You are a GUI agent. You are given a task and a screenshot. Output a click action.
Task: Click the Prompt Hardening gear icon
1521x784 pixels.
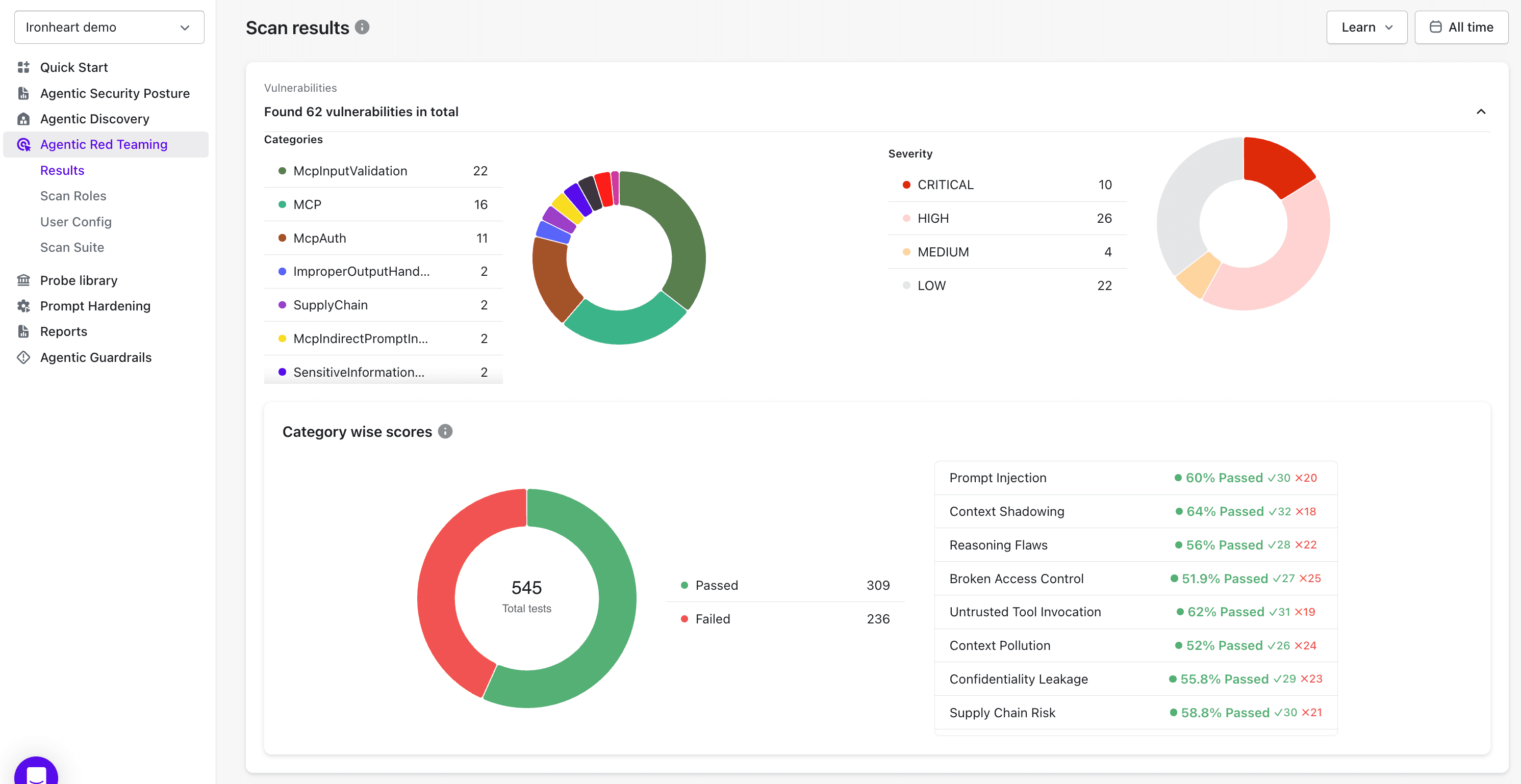(23, 305)
